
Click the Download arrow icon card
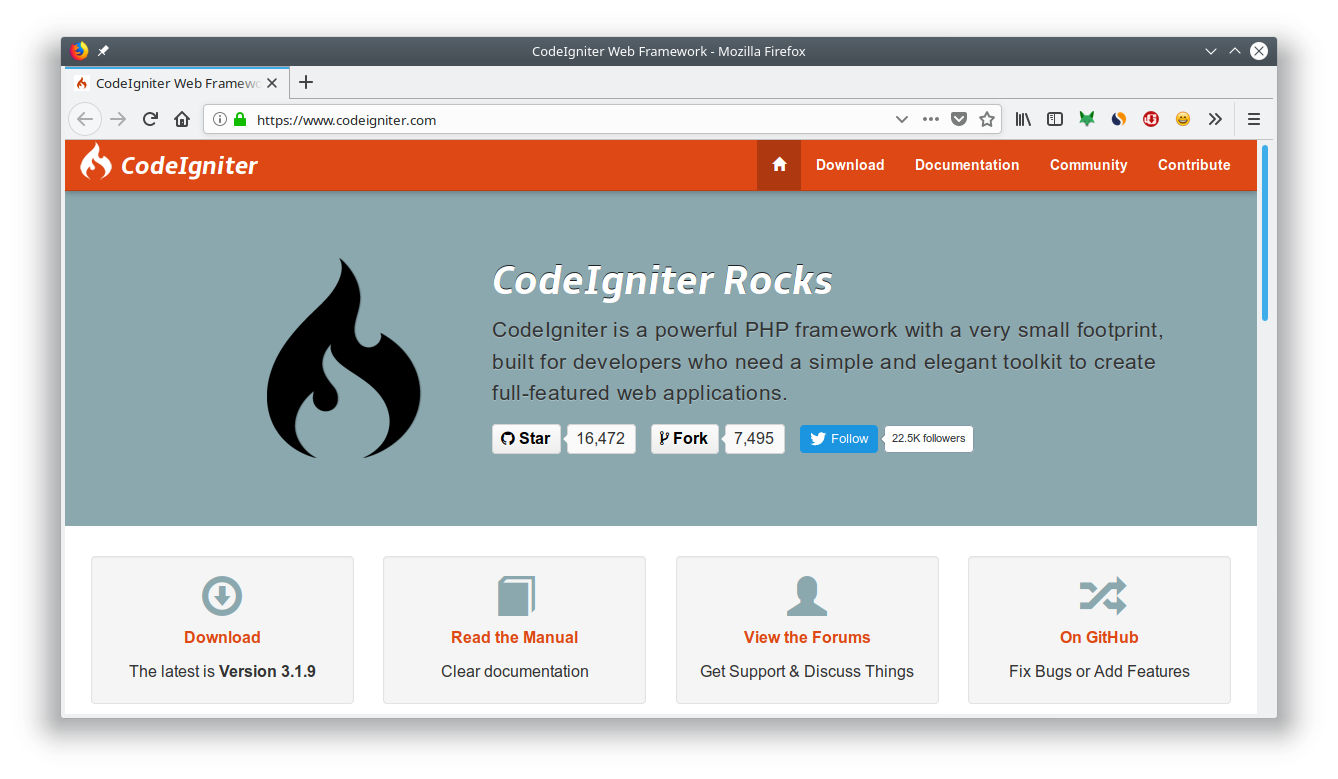coord(221,596)
